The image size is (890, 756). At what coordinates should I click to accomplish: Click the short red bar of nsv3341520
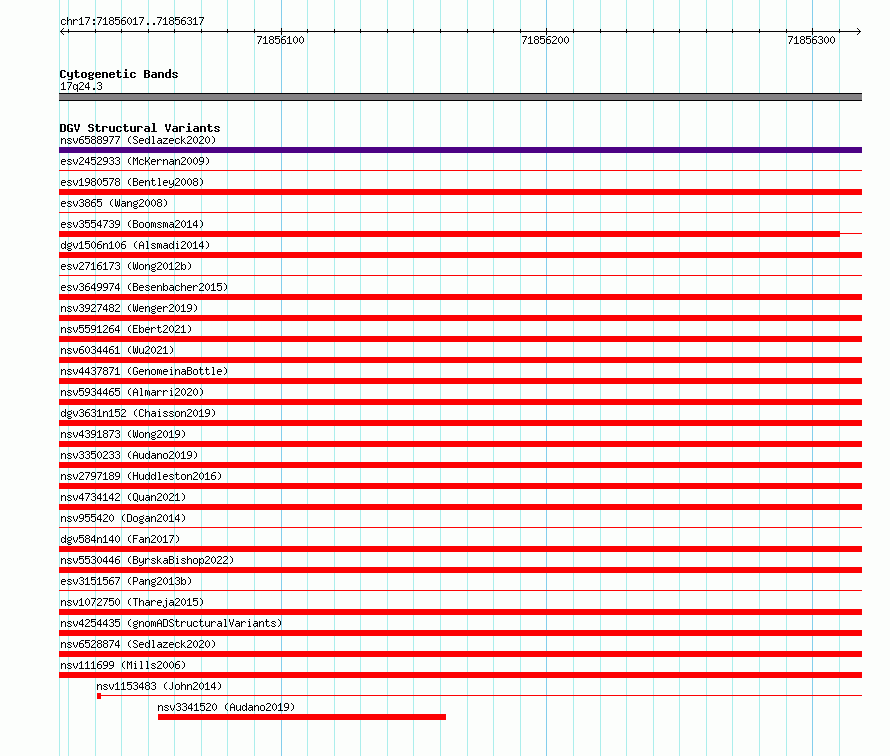click(x=302, y=717)
